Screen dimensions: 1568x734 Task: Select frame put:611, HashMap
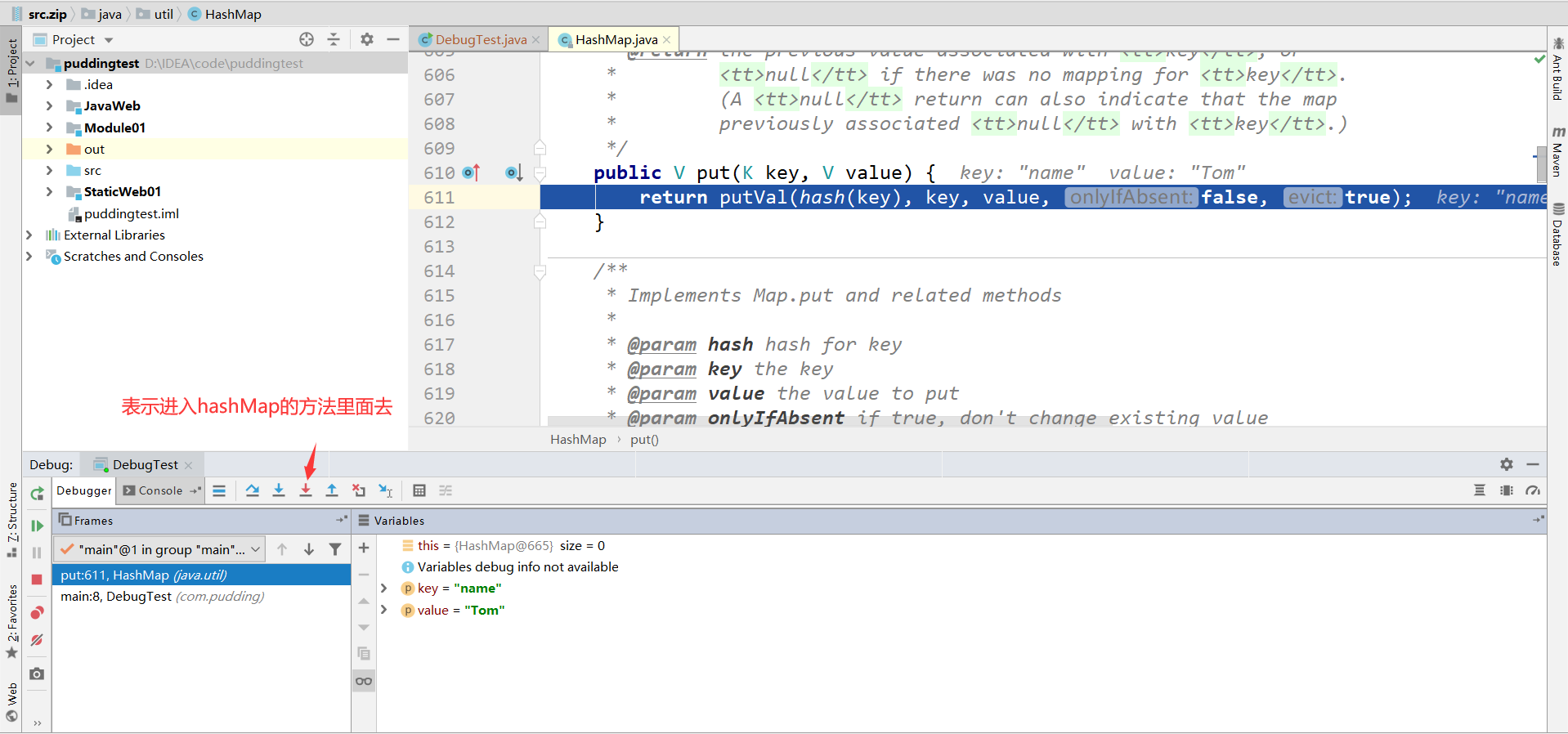[201, 575]
